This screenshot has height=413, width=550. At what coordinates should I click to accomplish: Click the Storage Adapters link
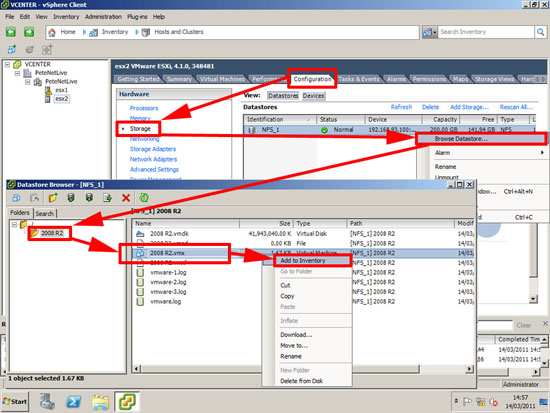tap(153, 149)
